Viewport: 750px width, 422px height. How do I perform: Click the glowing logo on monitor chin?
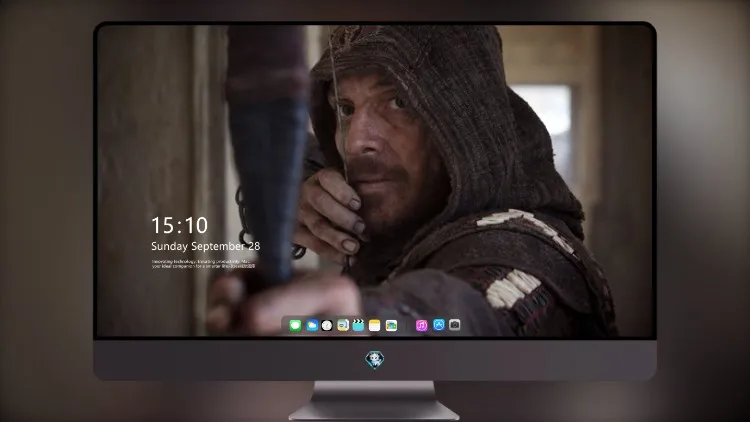[x=375, y=360]
